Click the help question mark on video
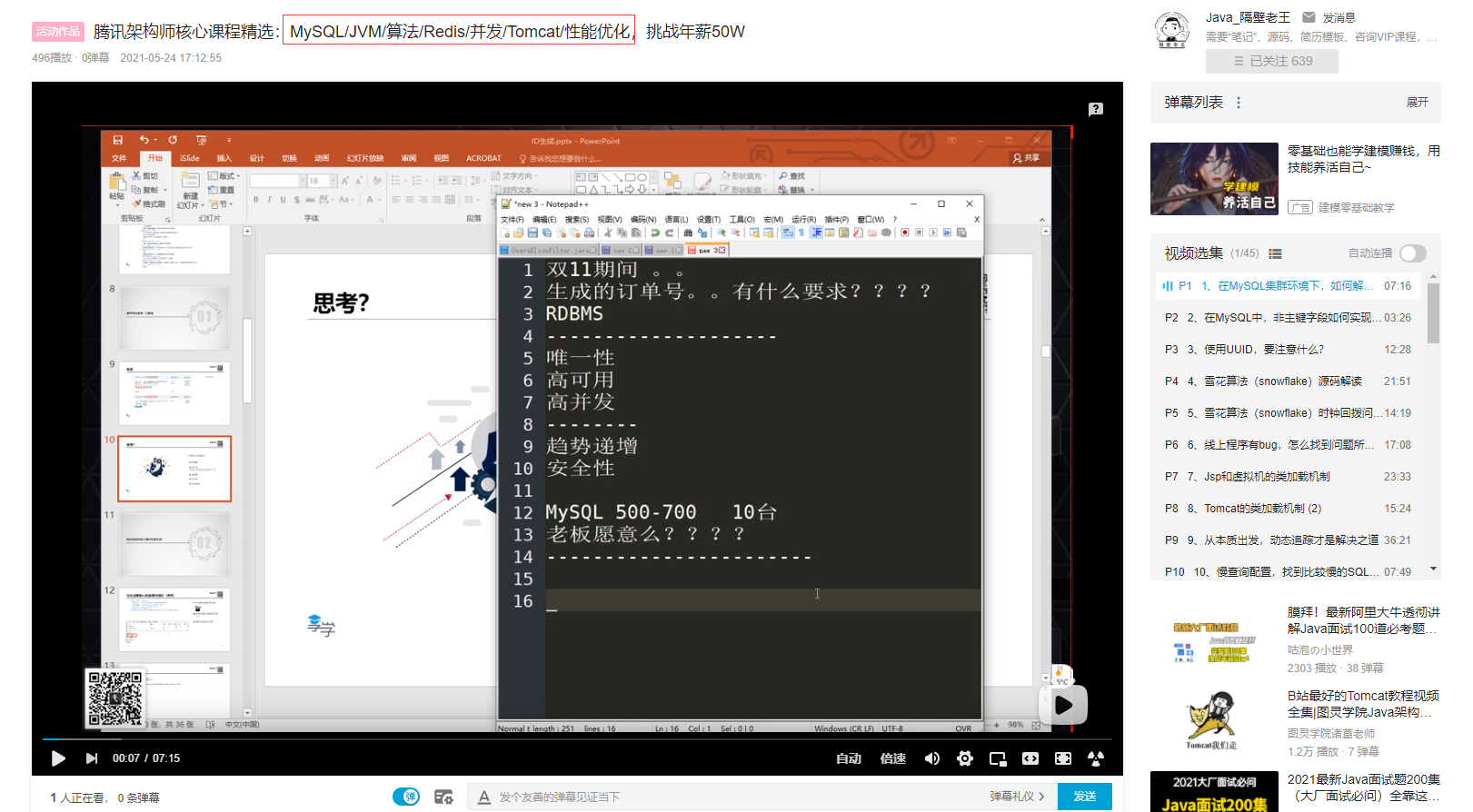Image resolution: width=1473 pixels, height=812 pixels. [x=1096, y=109]
